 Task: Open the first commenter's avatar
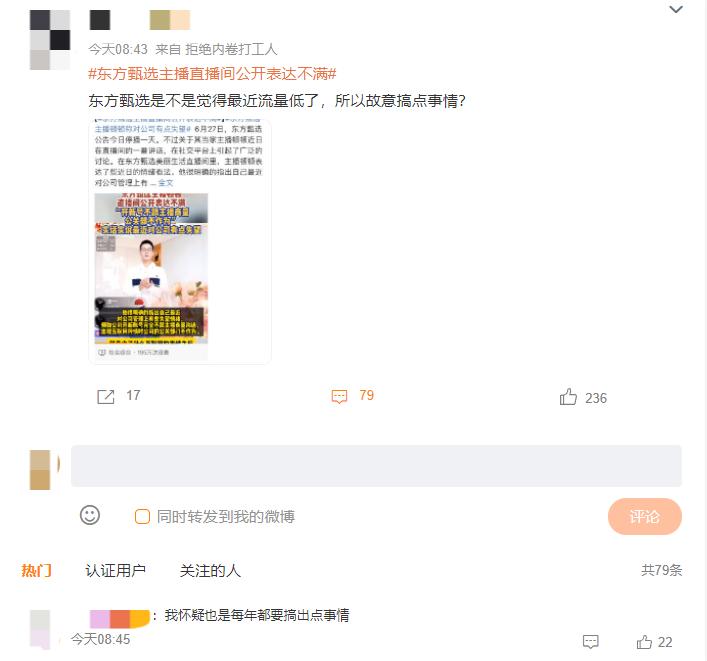coord(40,629)
